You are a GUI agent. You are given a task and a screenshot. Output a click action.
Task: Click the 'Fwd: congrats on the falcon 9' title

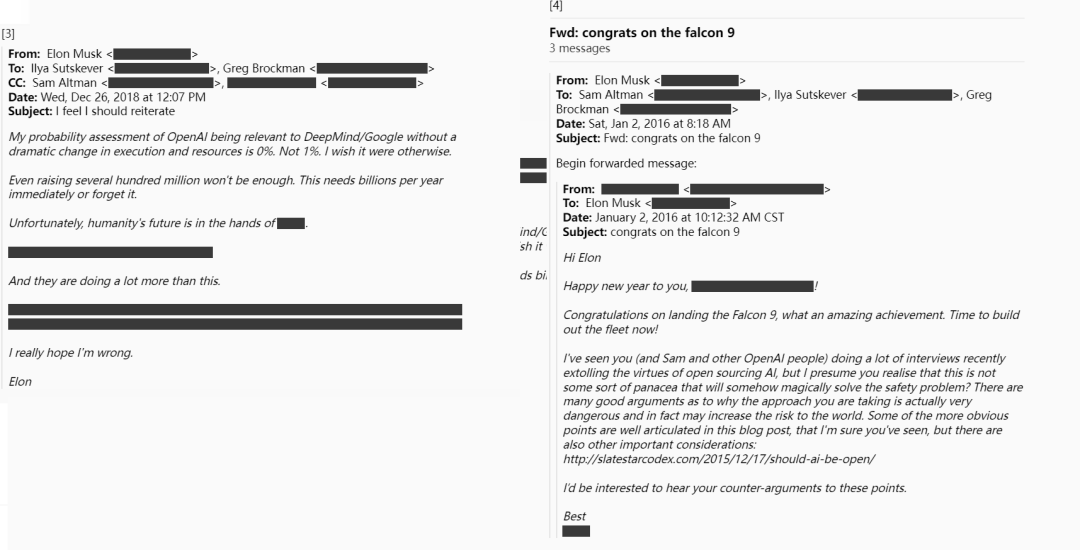642,32
